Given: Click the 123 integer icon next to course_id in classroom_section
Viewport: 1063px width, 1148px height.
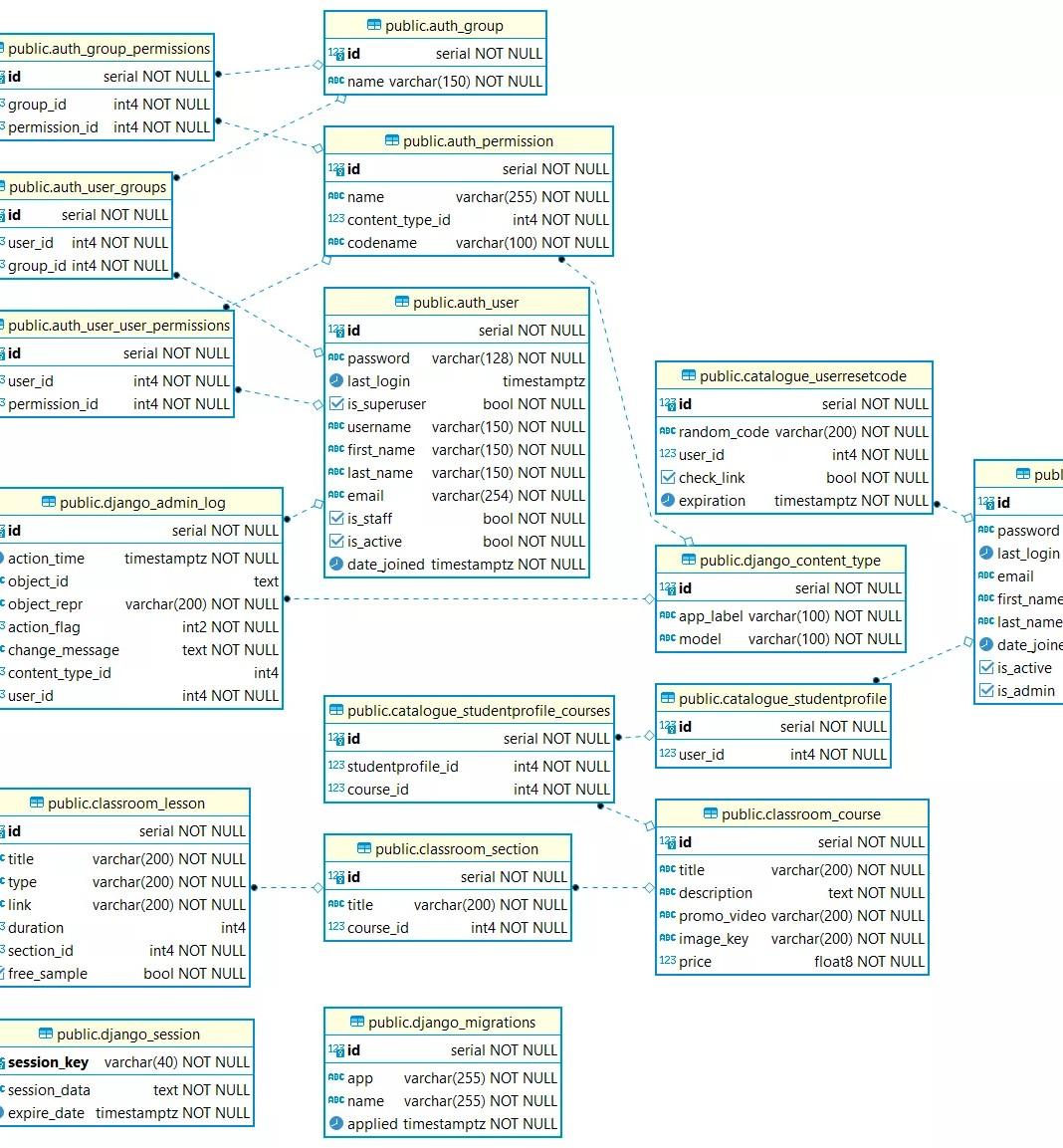Looking at the screenshot, I should click(336, 927).
